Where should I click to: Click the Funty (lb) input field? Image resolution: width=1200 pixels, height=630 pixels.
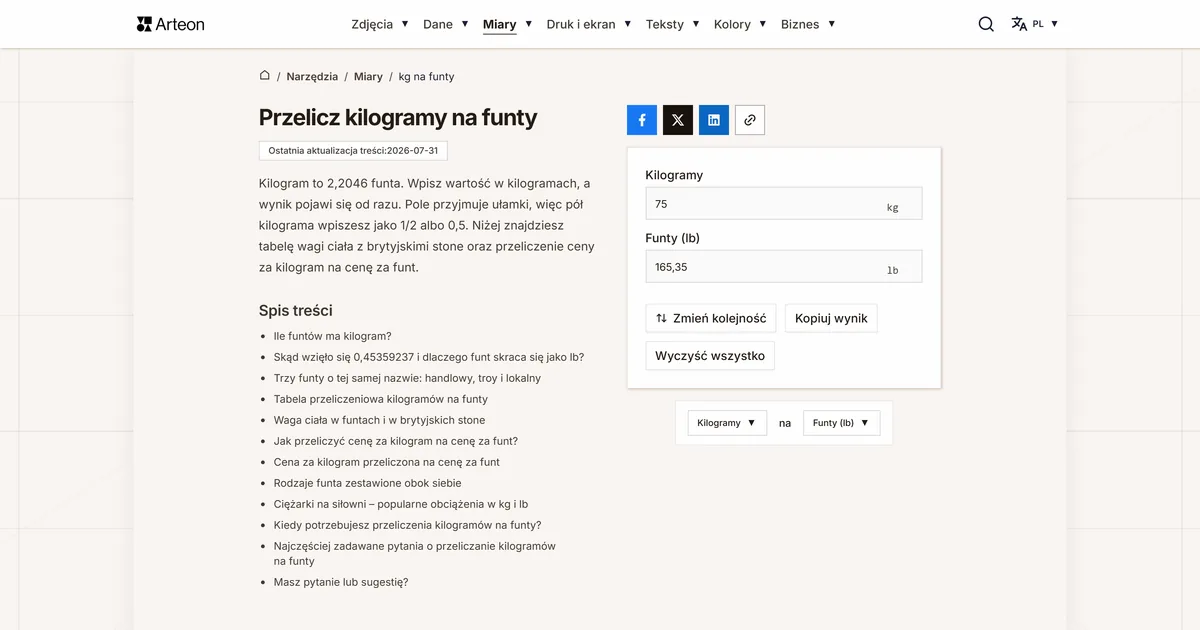pos(784,266)
